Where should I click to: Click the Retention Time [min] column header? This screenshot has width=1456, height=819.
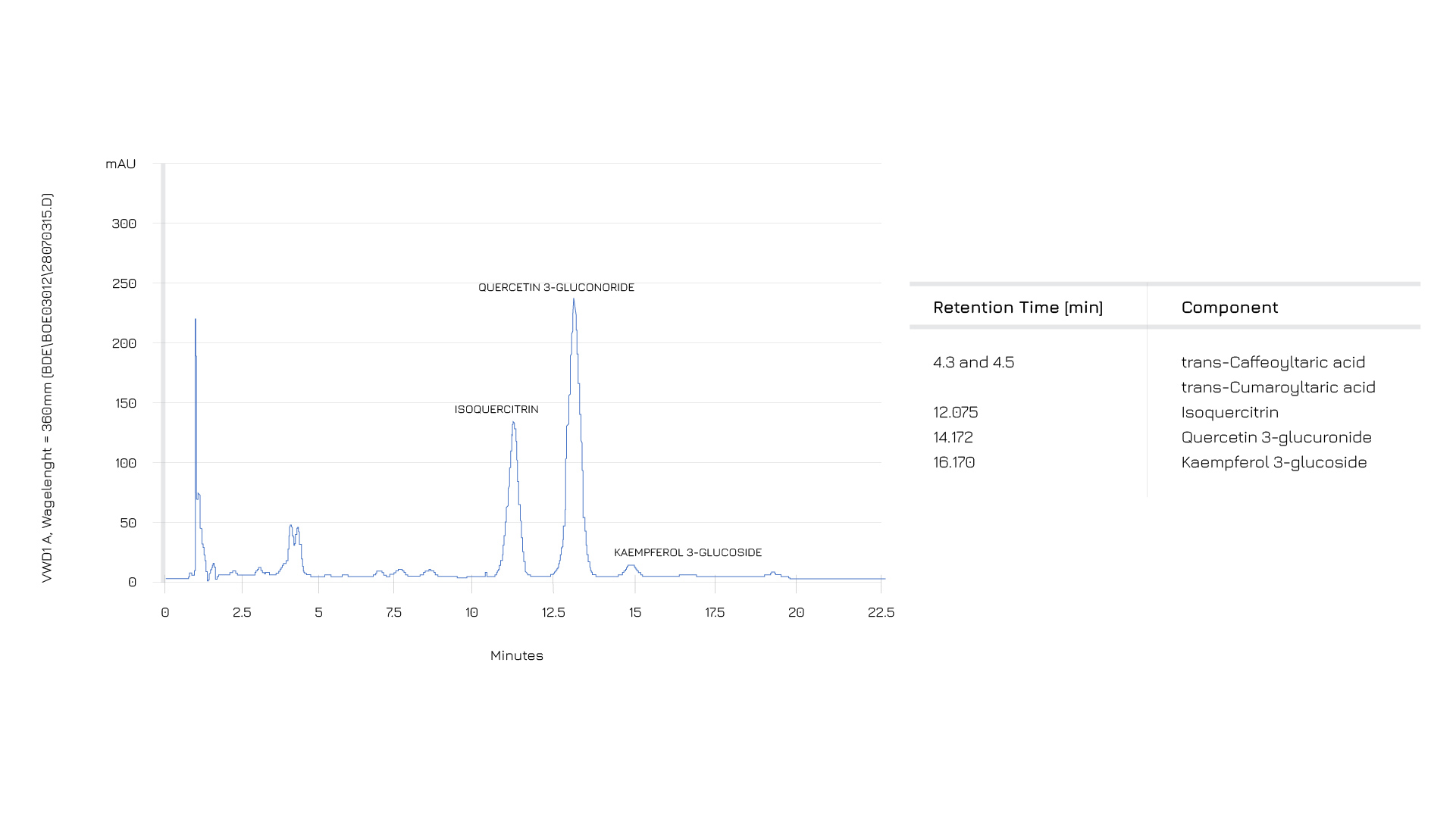tap(1018, 308)
